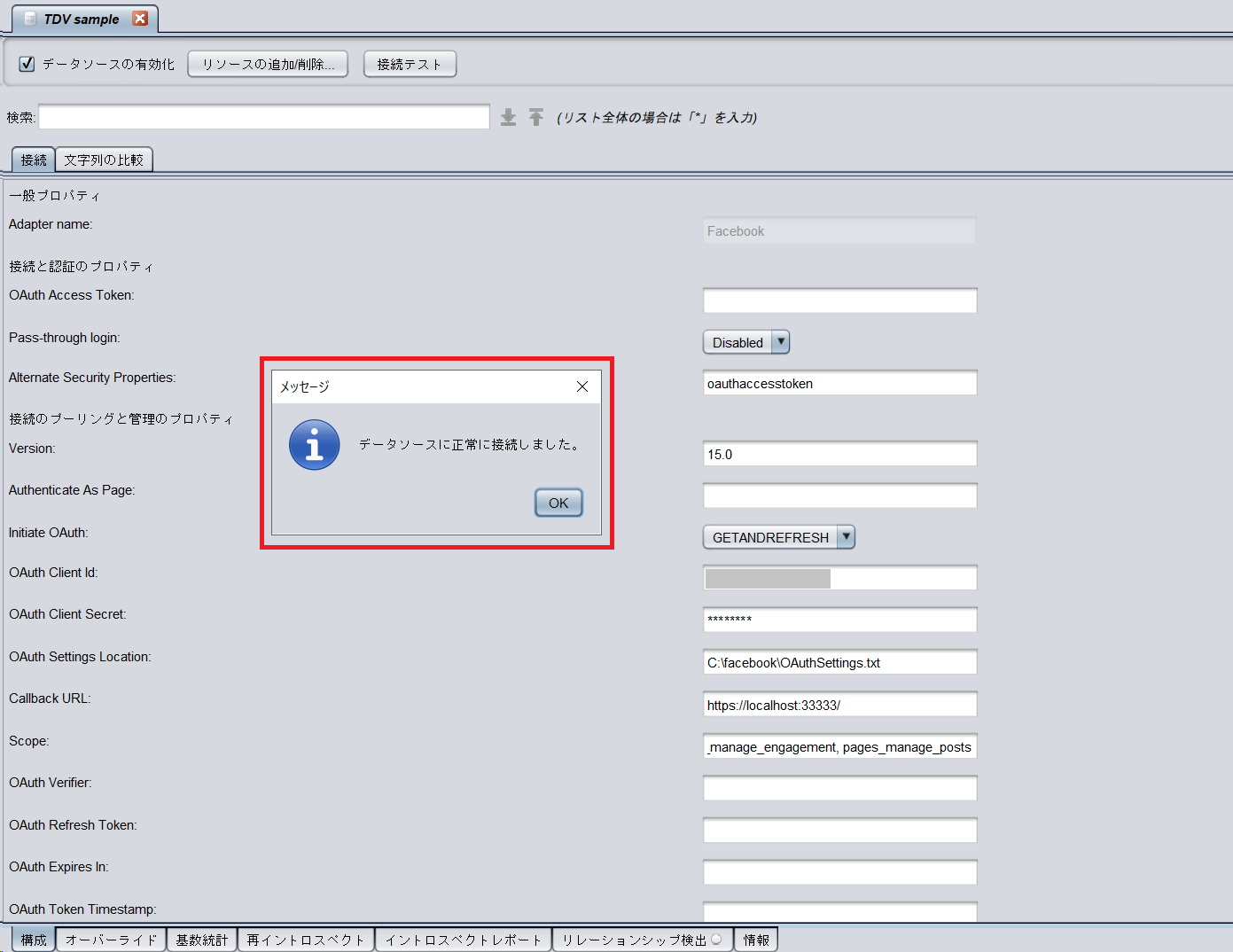The image size is (1233, 952).
Task: Click the TDV sample tab document icon
Action: click(x=30, y=19)
